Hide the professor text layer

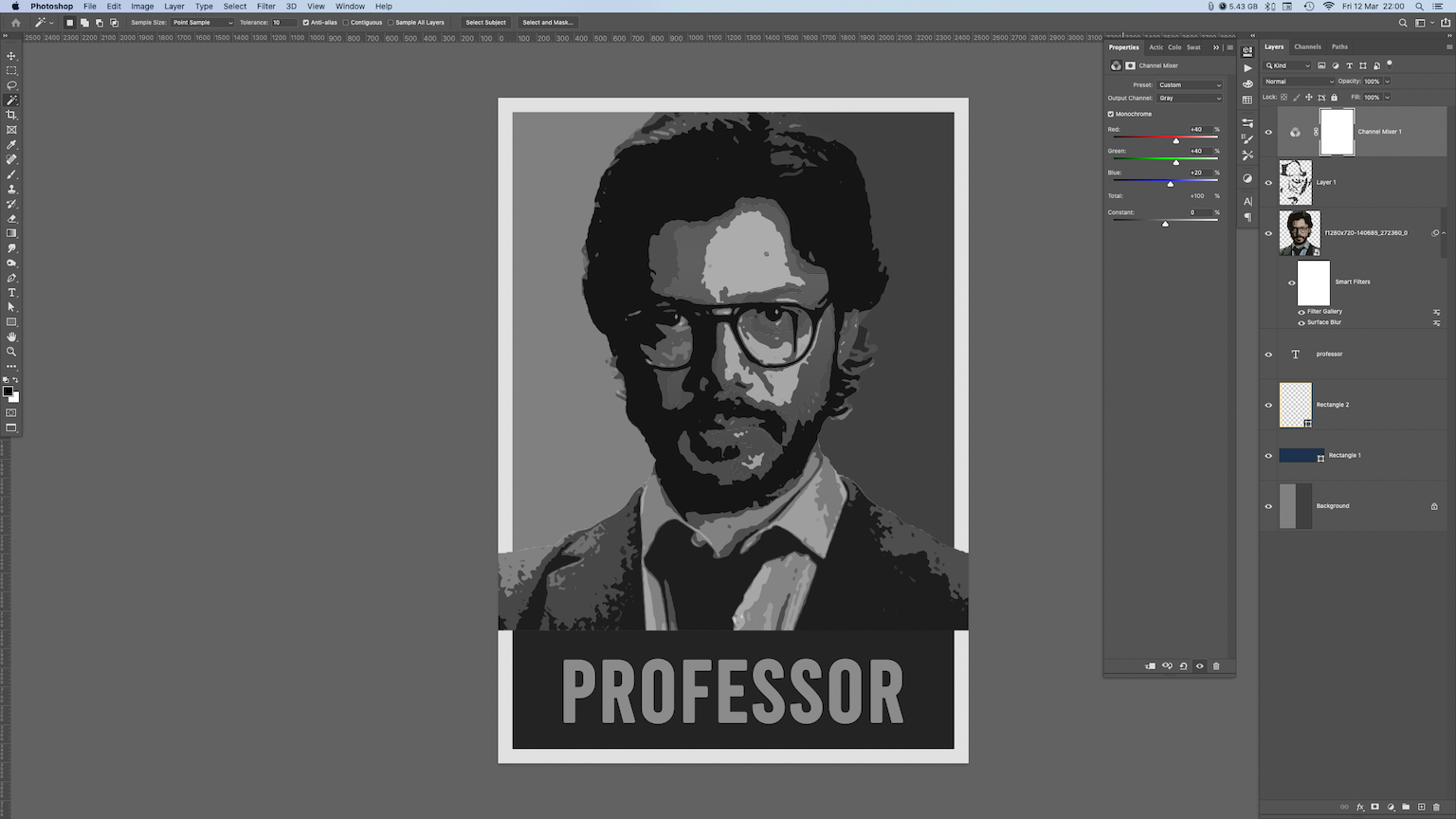pos(1268,355)
